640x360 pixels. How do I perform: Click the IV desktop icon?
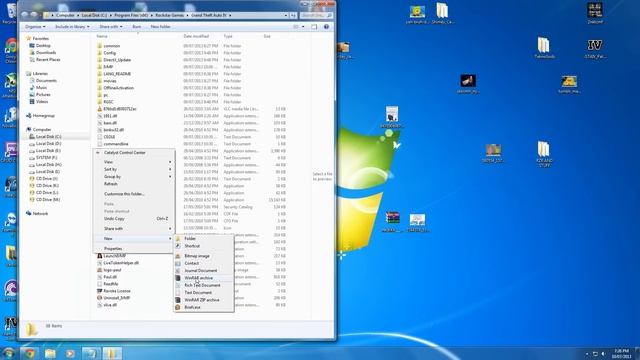[595, 48]
